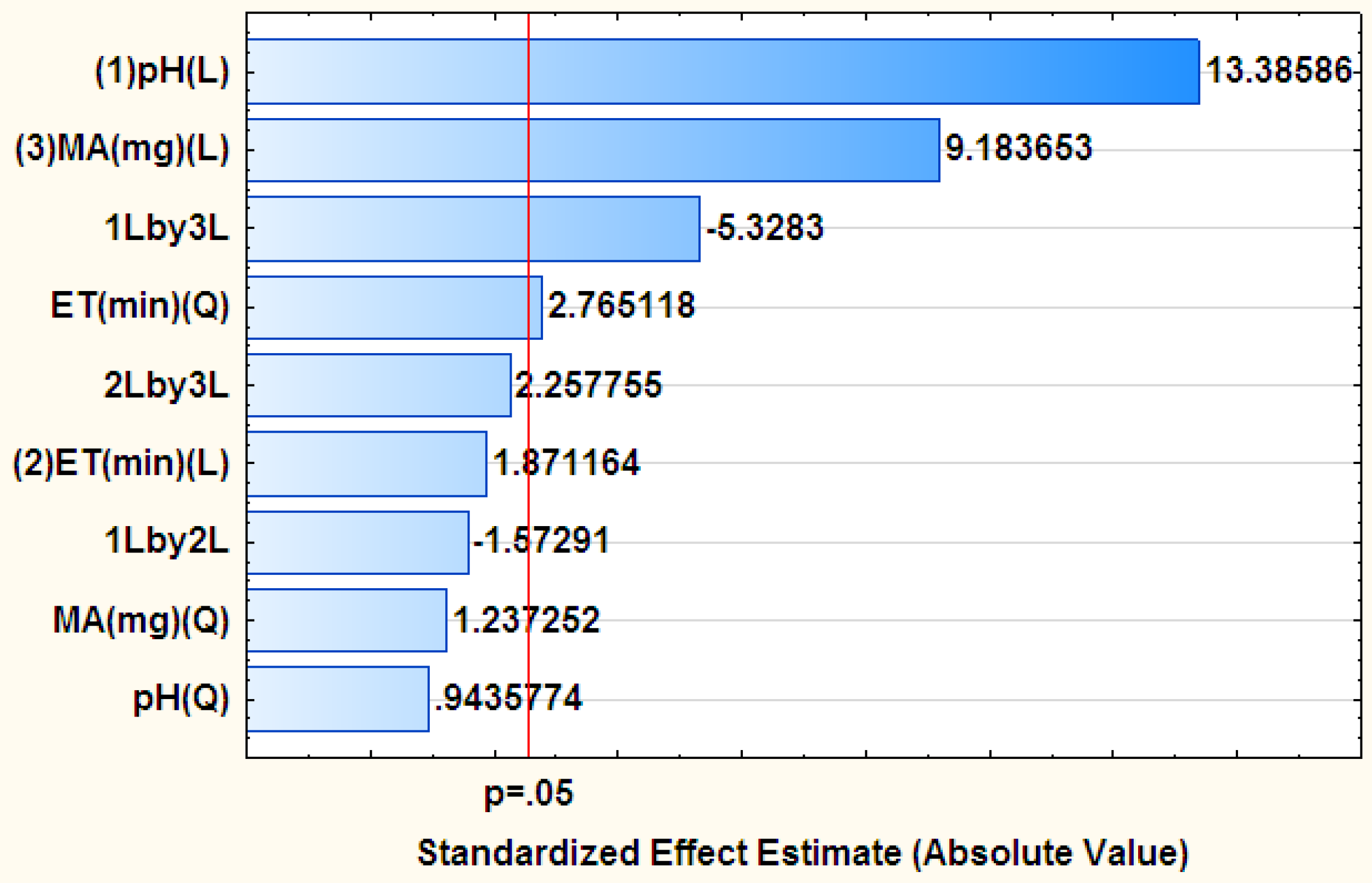The width and height of the screenshot is (1372, 883).
Task: Click the .9435774 value label
Action: click(508, 698)
